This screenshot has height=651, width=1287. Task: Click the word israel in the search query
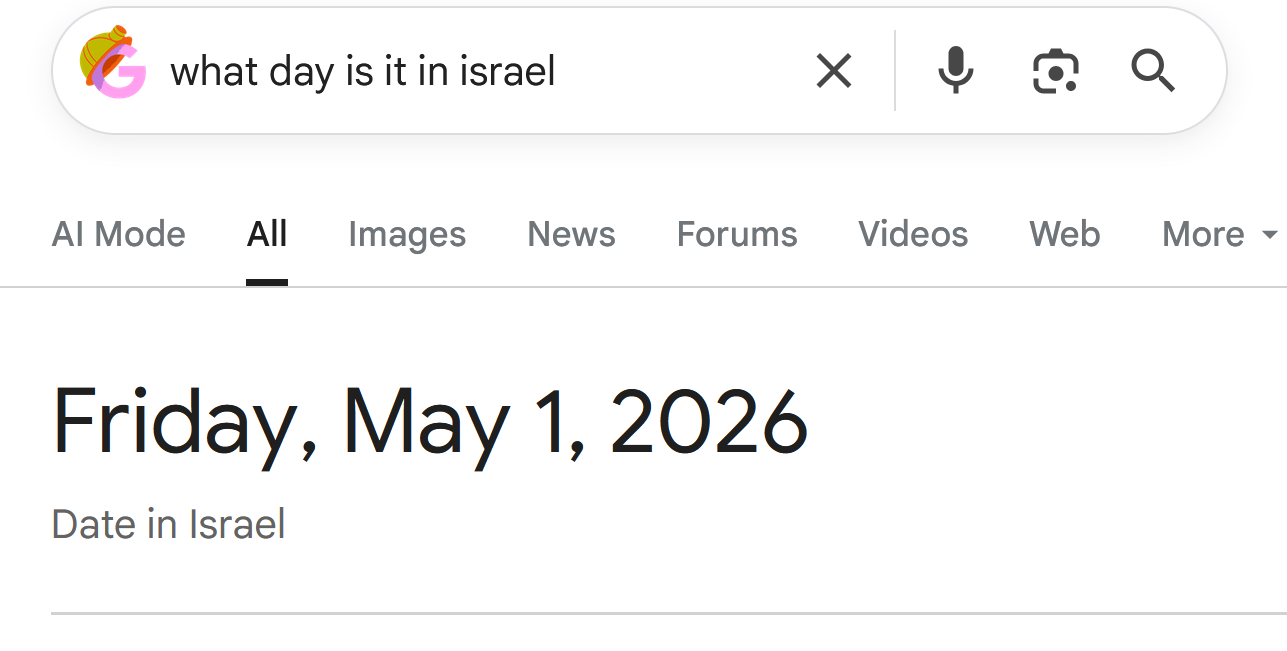[x=507, y=71]
